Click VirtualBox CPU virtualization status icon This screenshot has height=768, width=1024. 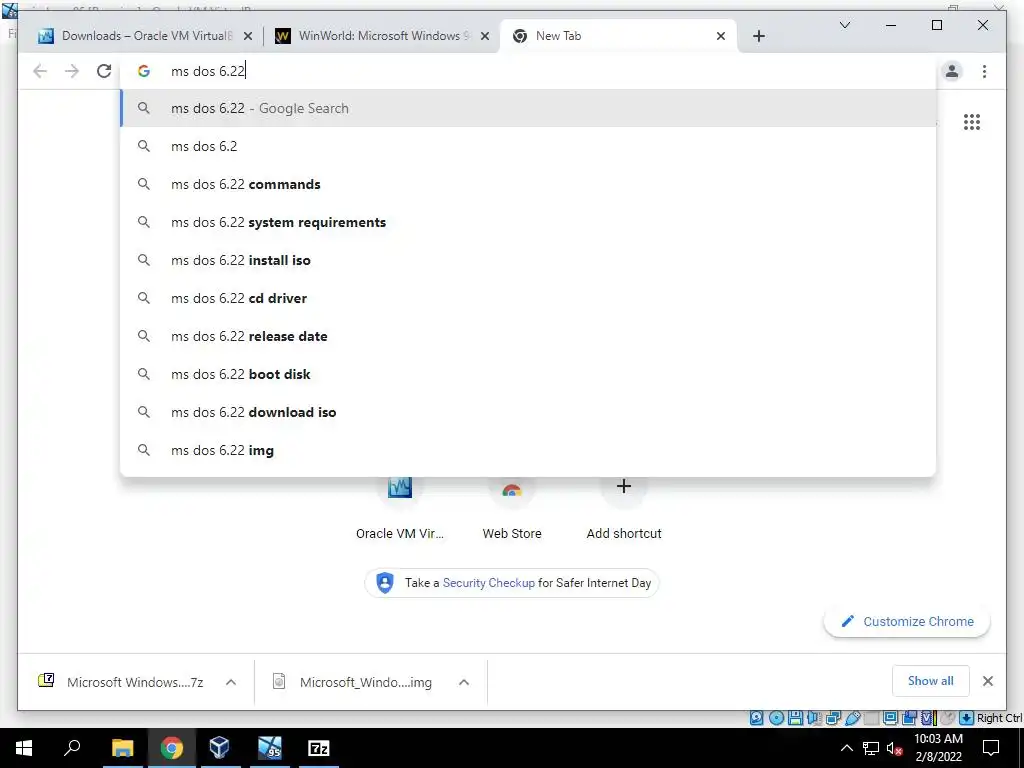pos(928,718)
